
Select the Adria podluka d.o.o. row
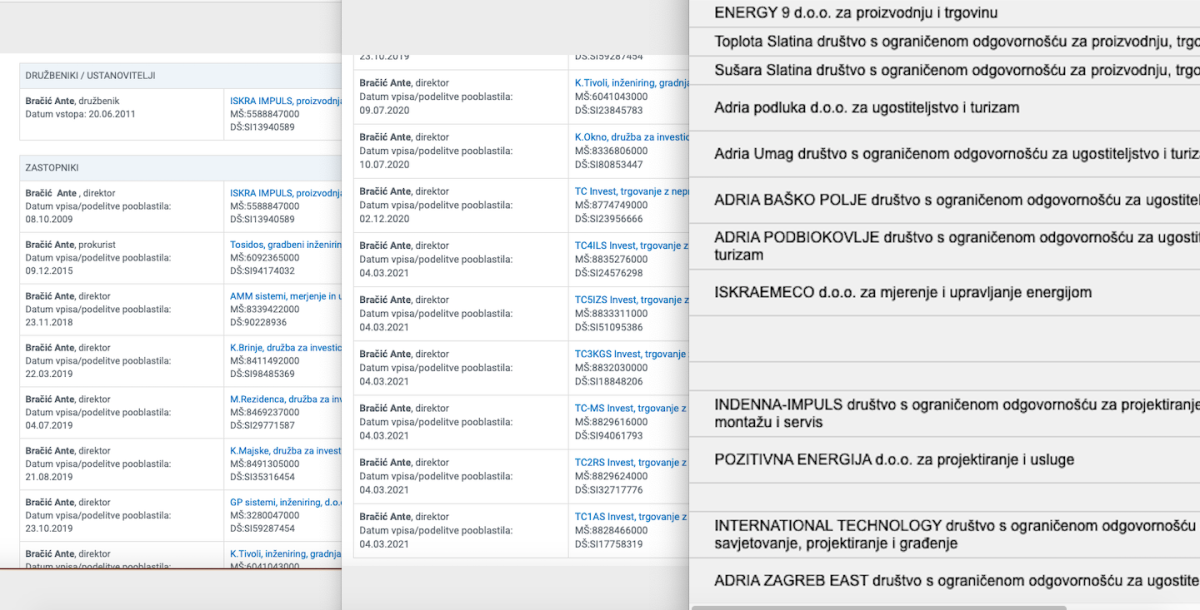tap(945, 107)
